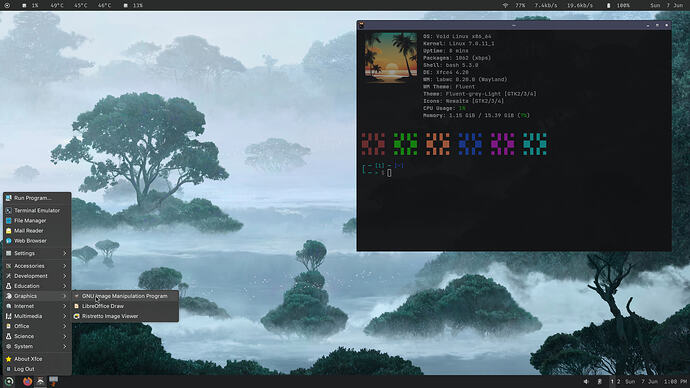Click the Log Out icon in menu

coord(8,369)
